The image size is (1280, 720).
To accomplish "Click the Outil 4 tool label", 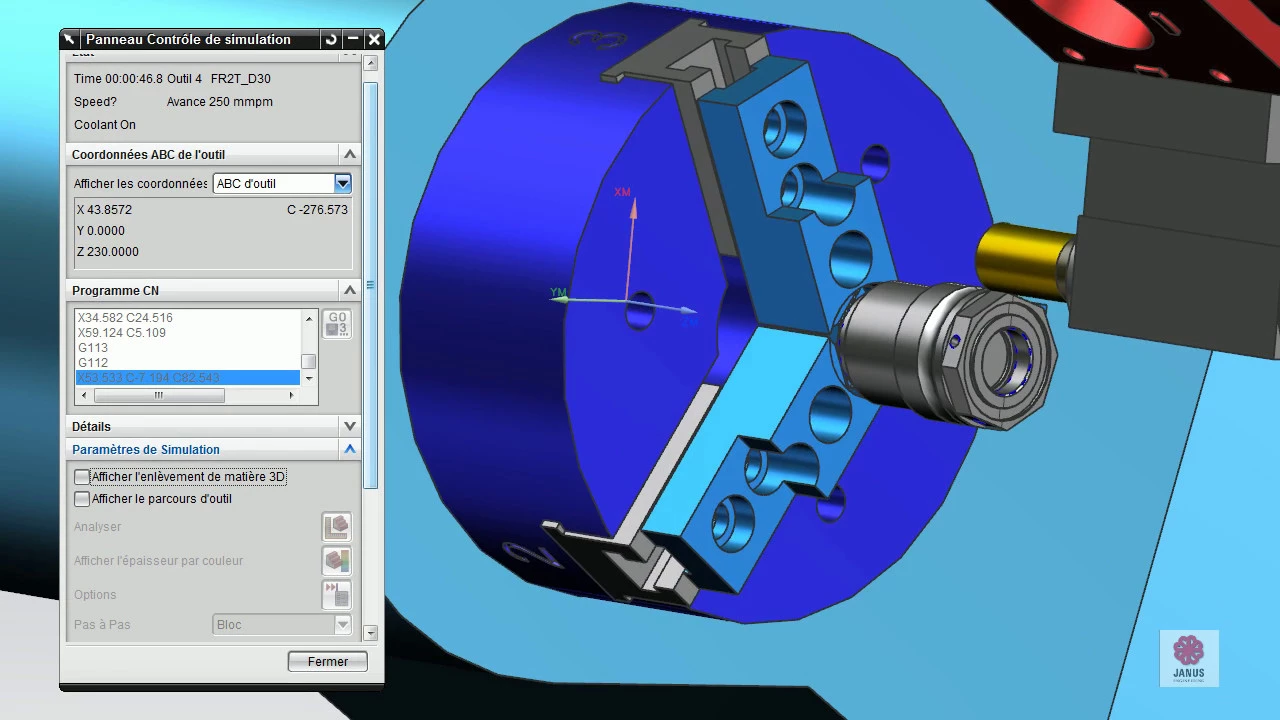I will (184, 79).
